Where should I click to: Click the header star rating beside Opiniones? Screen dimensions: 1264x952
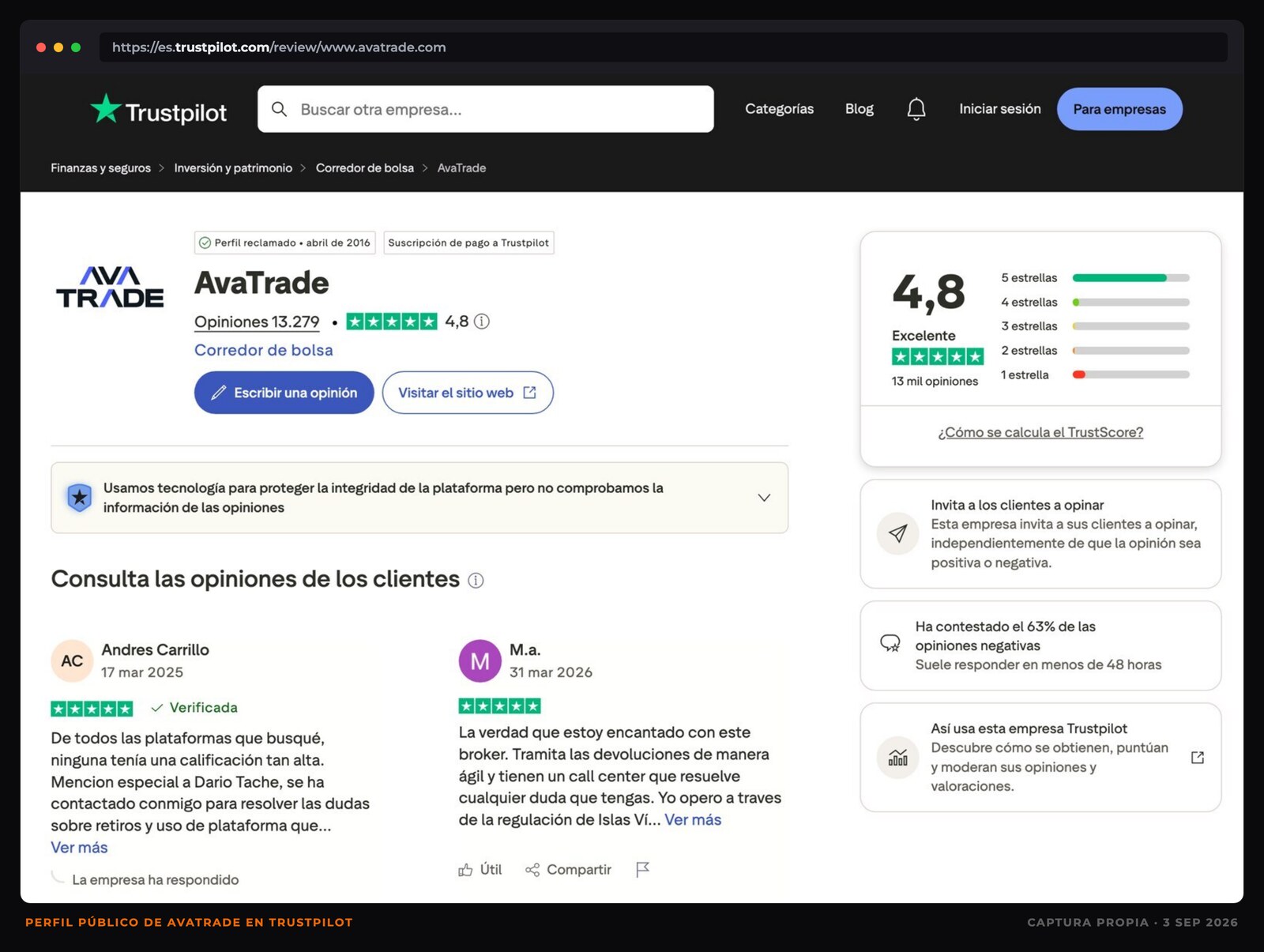click(x=391, y=322)
